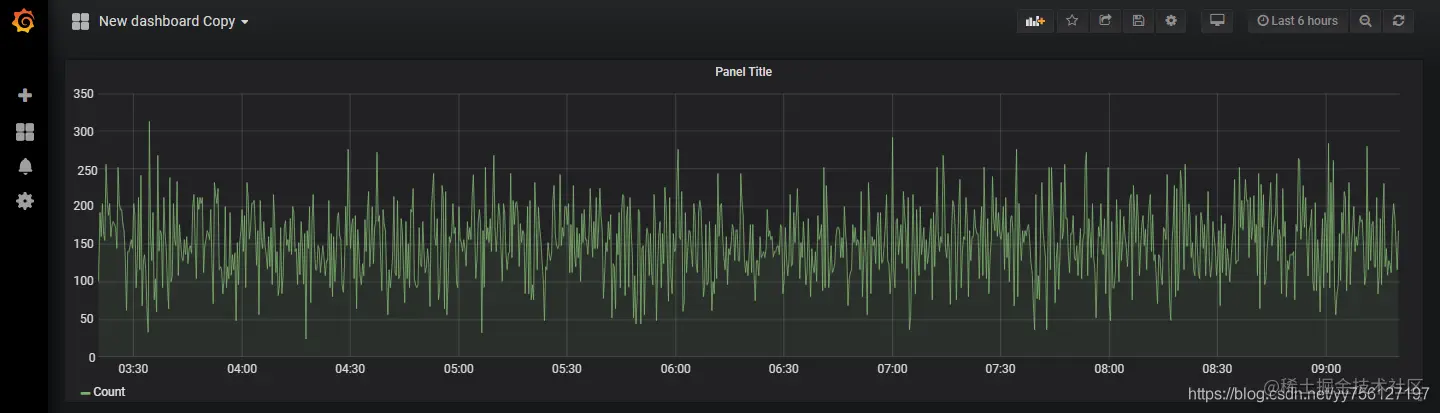Viewport: 1440px width, 413px height.
Task: Click the dashboard grid icon beside title
Action: click(81, 21)
